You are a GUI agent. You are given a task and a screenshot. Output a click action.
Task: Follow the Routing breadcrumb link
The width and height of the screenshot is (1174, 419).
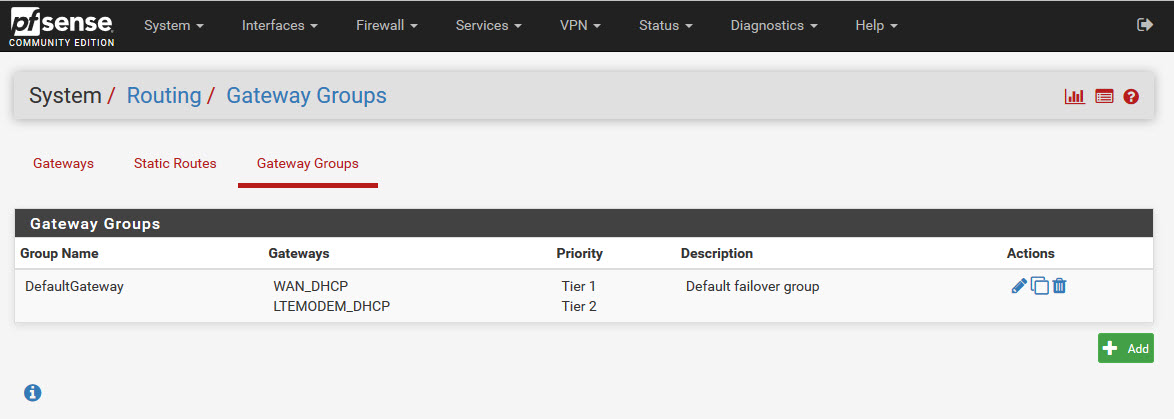164,96
